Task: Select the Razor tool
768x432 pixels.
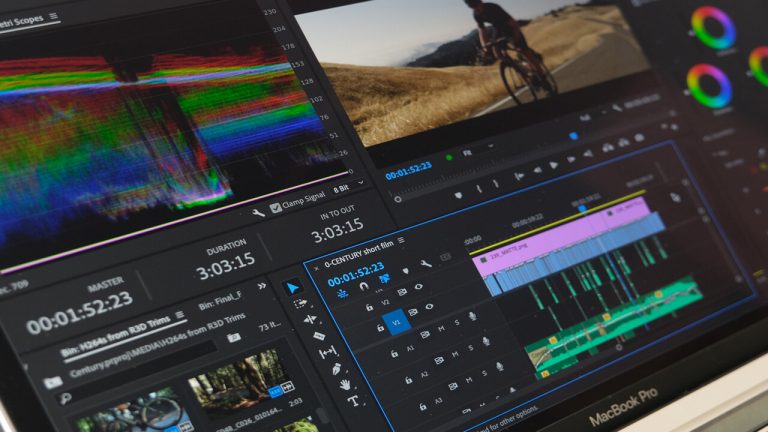Action: pyautogui.click(x=319, y=335)
